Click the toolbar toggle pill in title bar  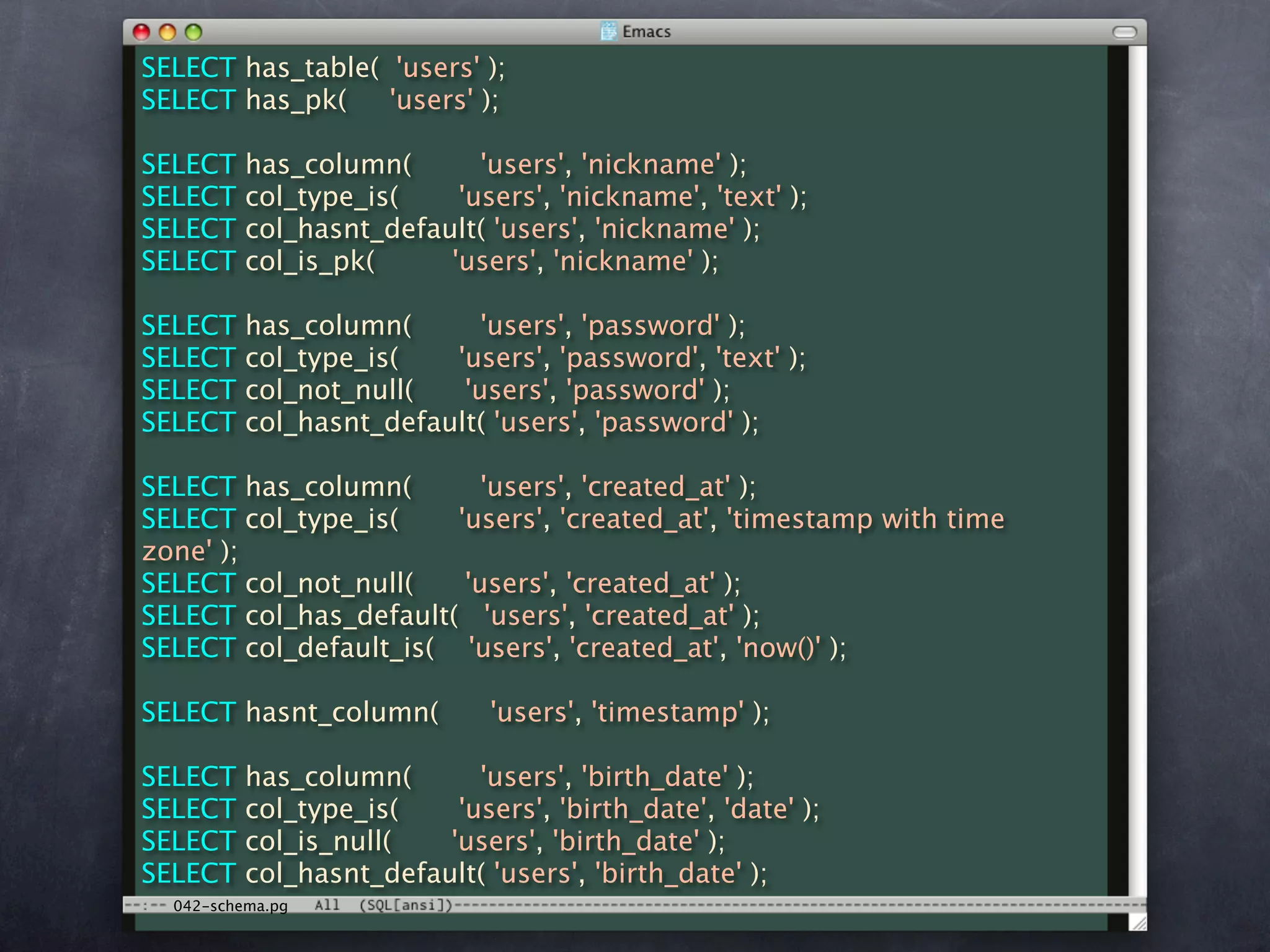pyautogui.click(x=1124, y=32)
